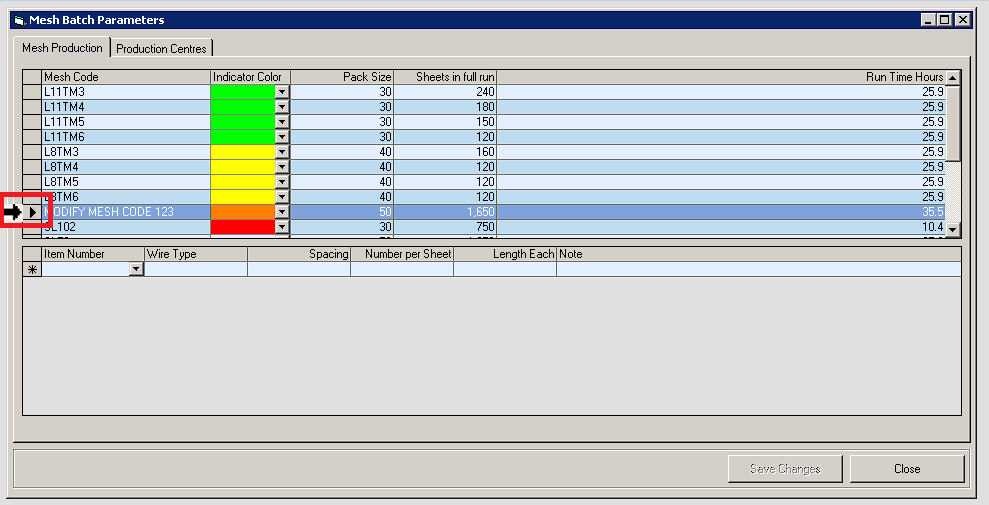Click the 150 sheets cell for L11TM5
Image resolution: width=989 pixels, height=505 pixels.
[x=445, y=122]
